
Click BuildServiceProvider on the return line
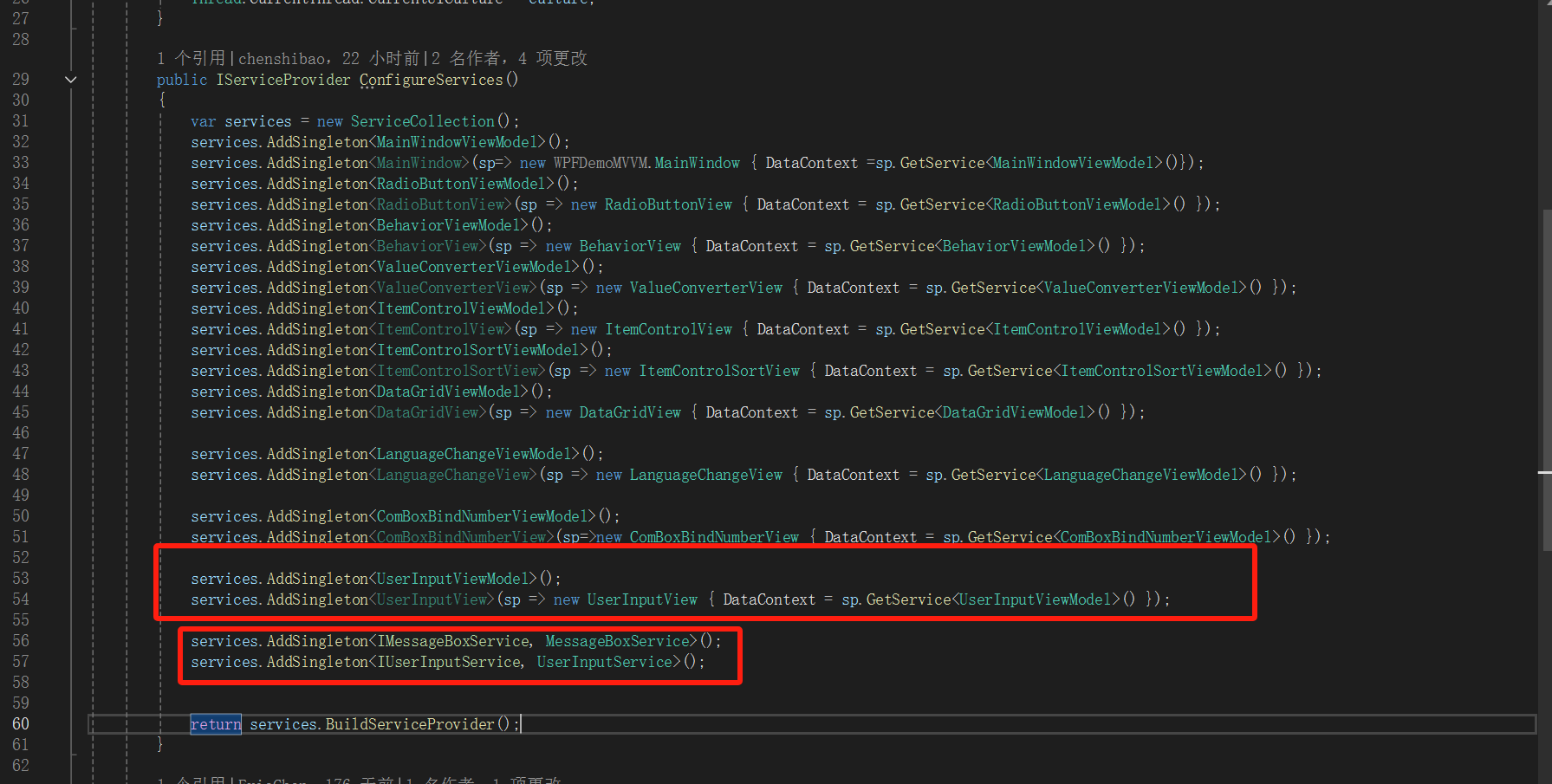pyautogui.click(x=410, y=724)
